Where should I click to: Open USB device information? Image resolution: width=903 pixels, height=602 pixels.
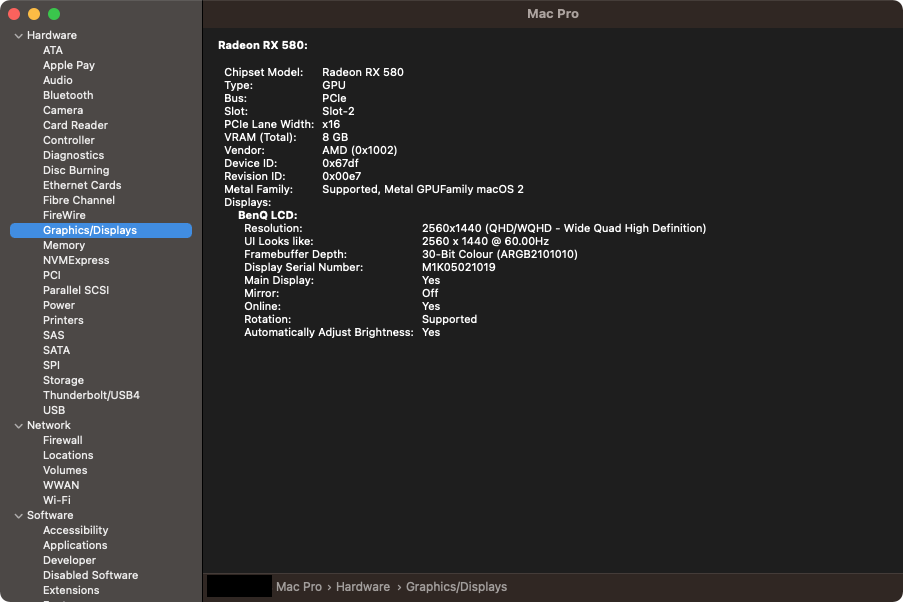pos(54,410)
